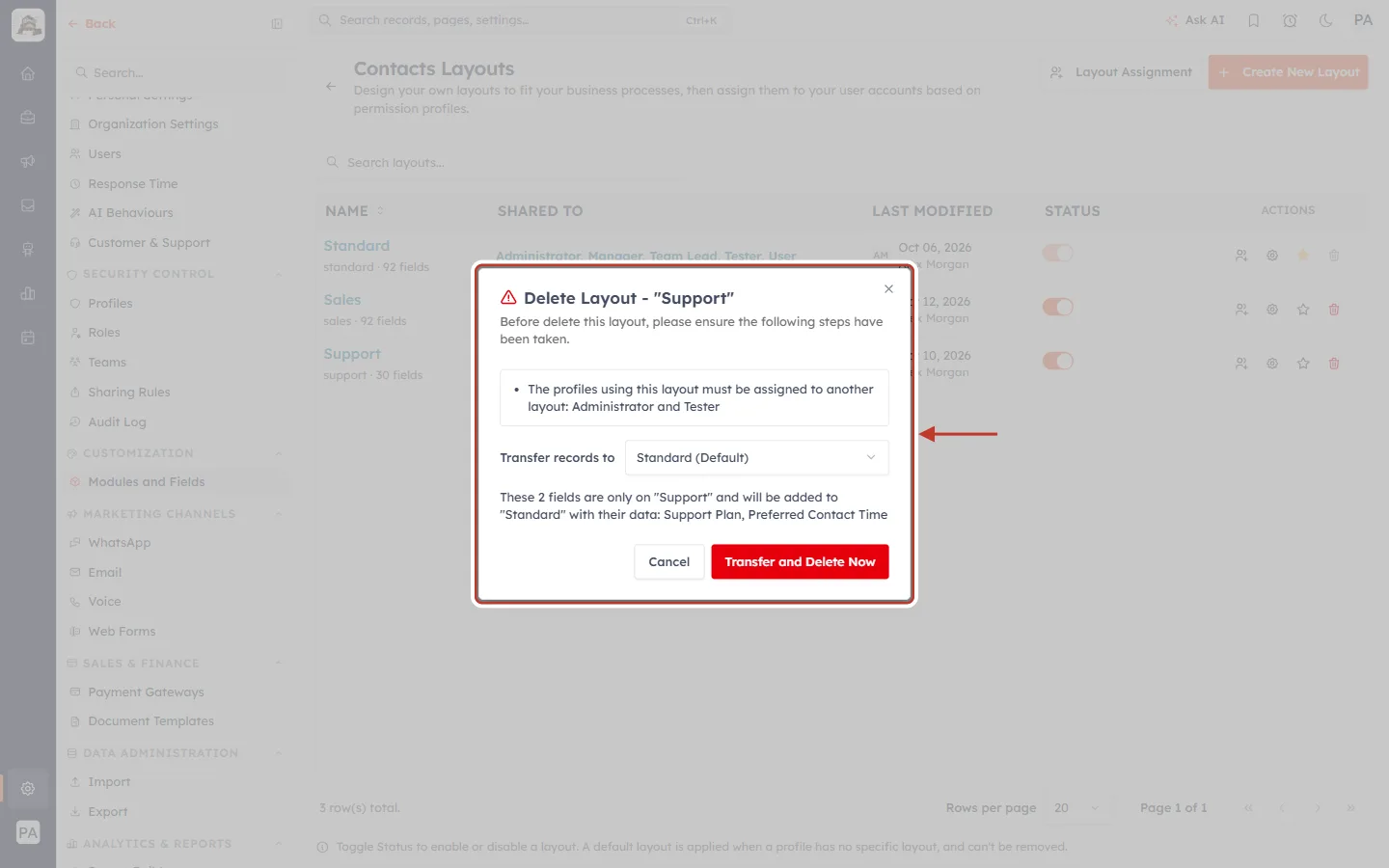Collapse the Sales & Finance section
The height and width of the screenshot is (868, 1389).
279,664
